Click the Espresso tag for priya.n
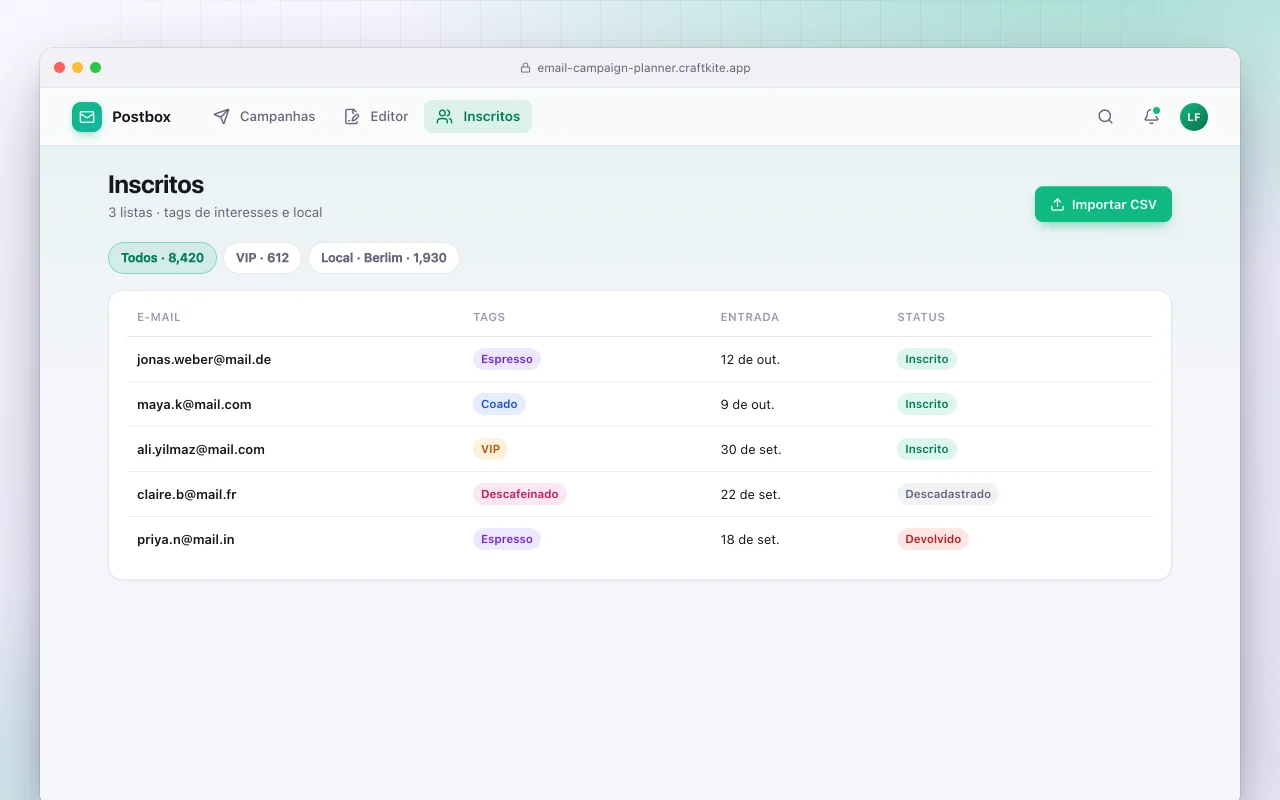The image size is (1280, 800). click(507, 539)
